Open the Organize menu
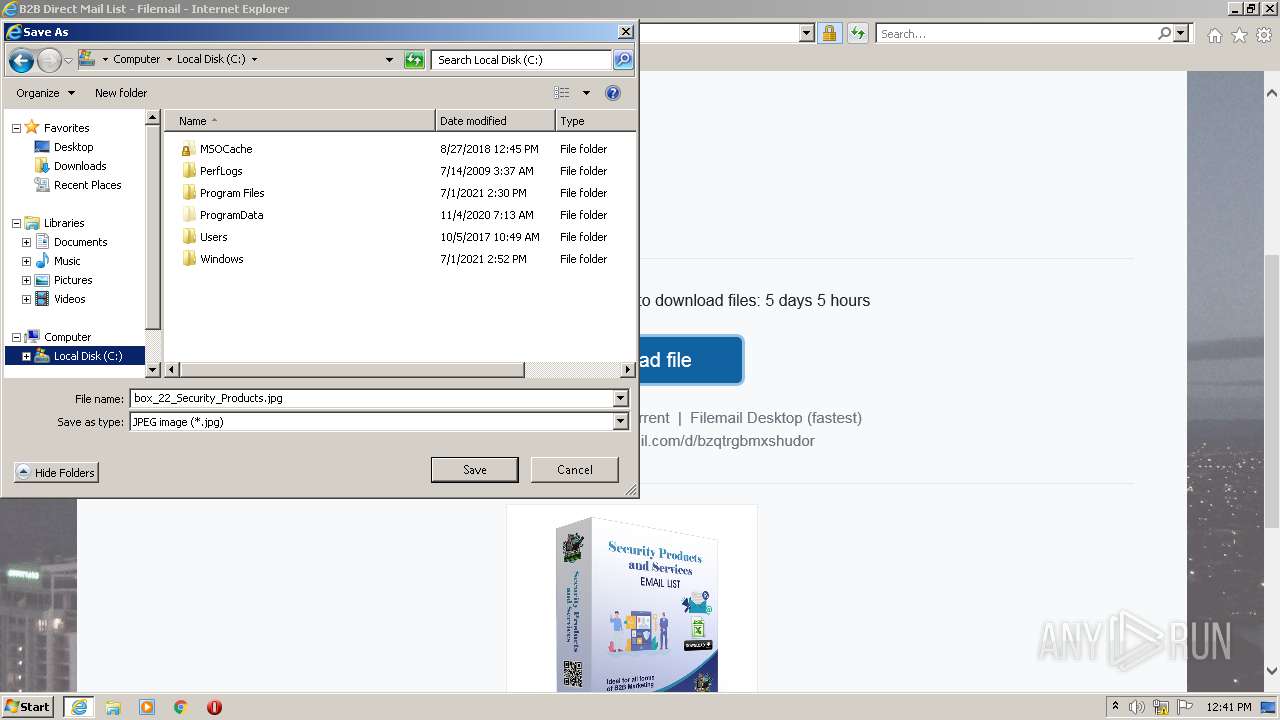 45,93
